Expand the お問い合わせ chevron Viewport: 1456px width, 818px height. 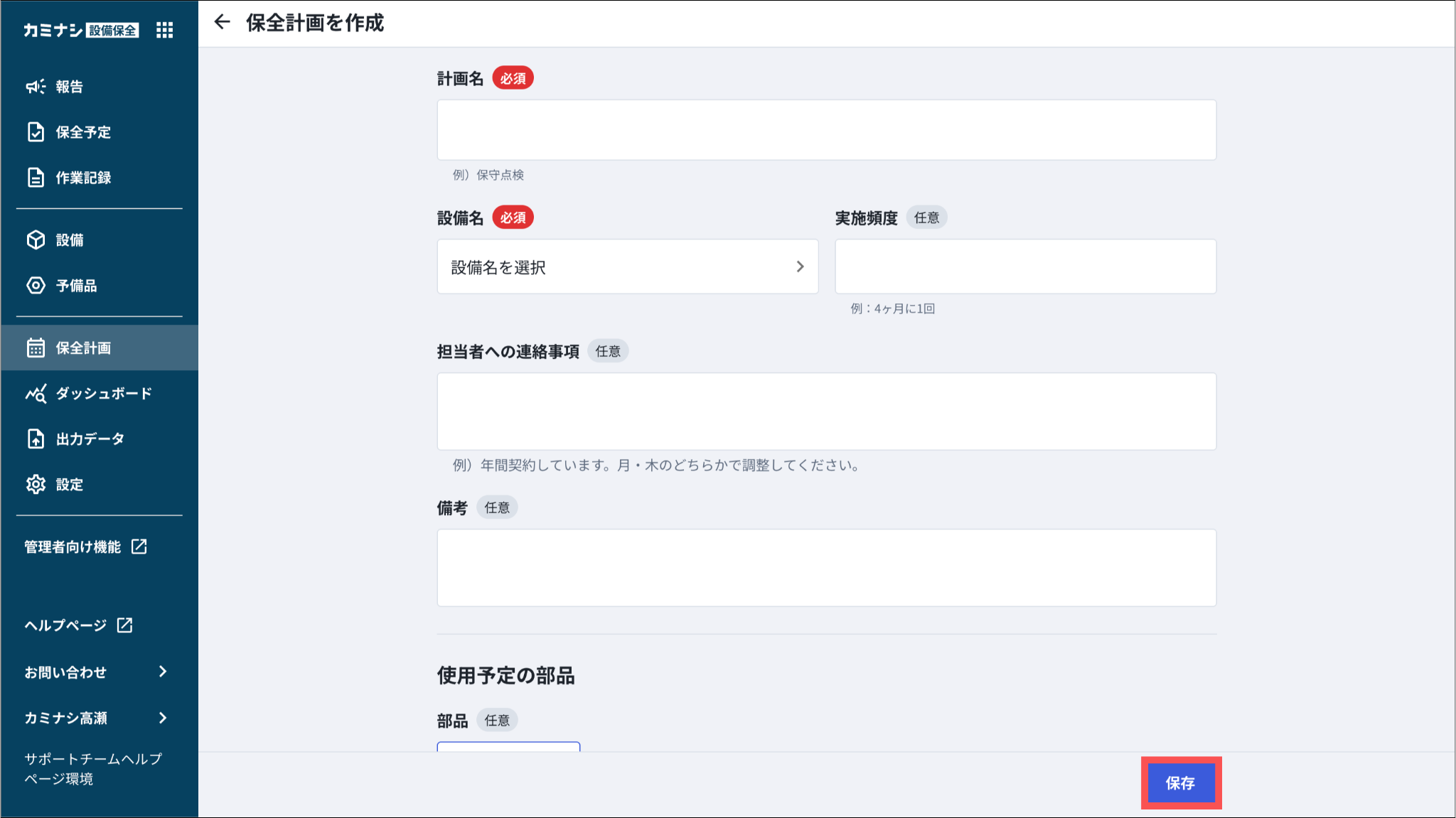(163, 672)
